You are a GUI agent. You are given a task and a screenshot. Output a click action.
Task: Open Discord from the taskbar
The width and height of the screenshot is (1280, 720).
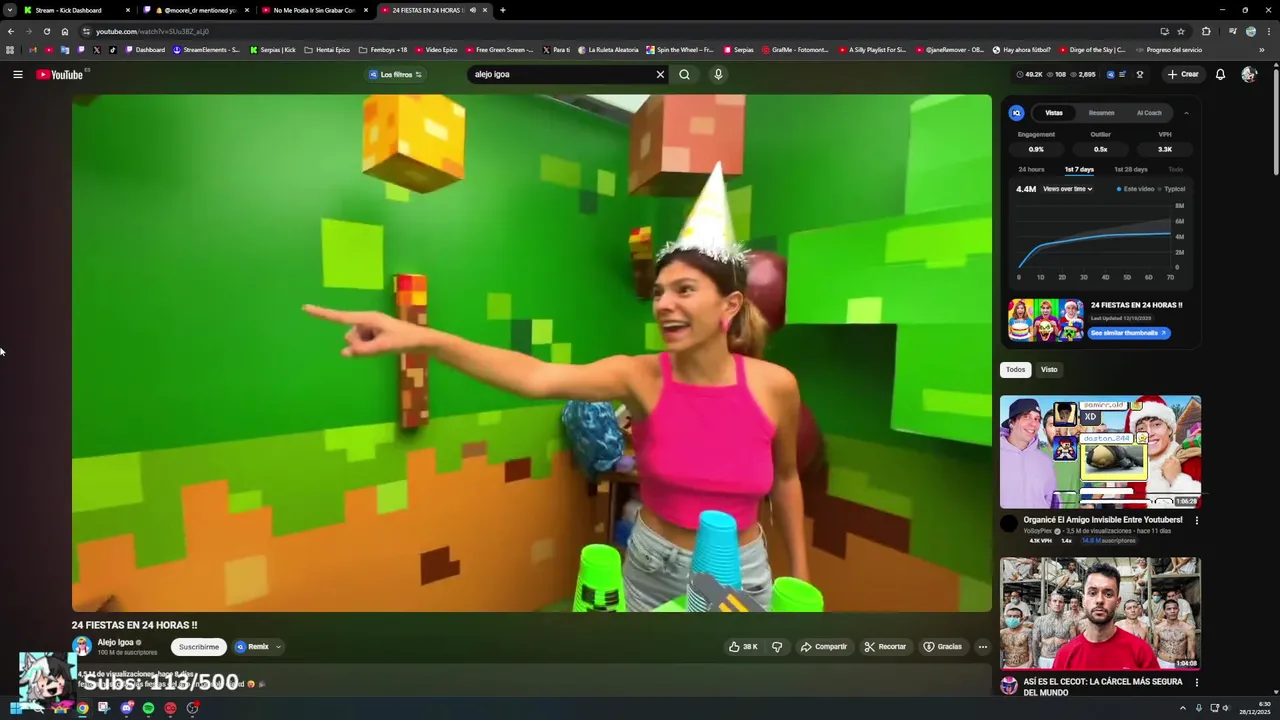[126, 708]
